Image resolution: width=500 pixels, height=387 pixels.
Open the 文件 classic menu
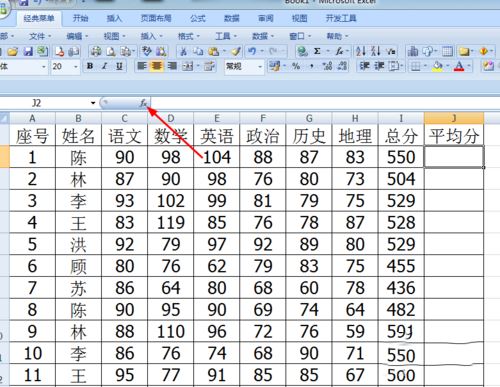coord(40,36)
